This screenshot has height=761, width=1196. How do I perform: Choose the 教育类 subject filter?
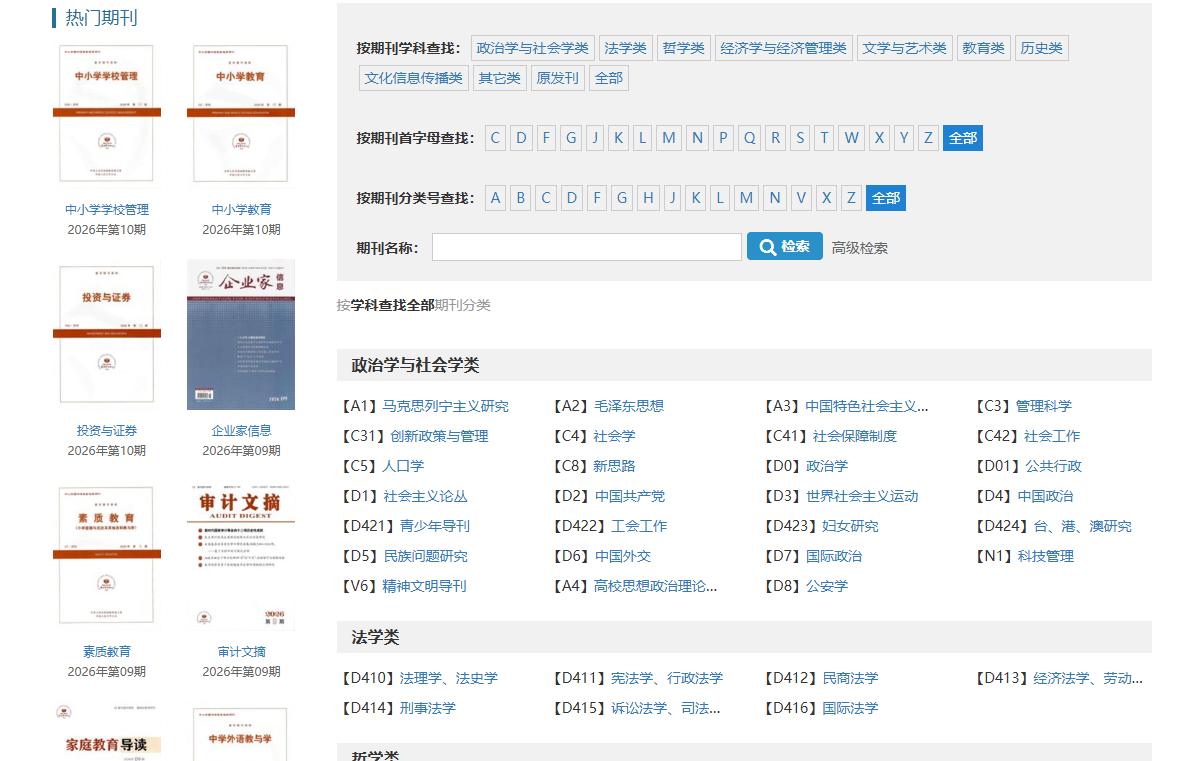click(983, 48)
